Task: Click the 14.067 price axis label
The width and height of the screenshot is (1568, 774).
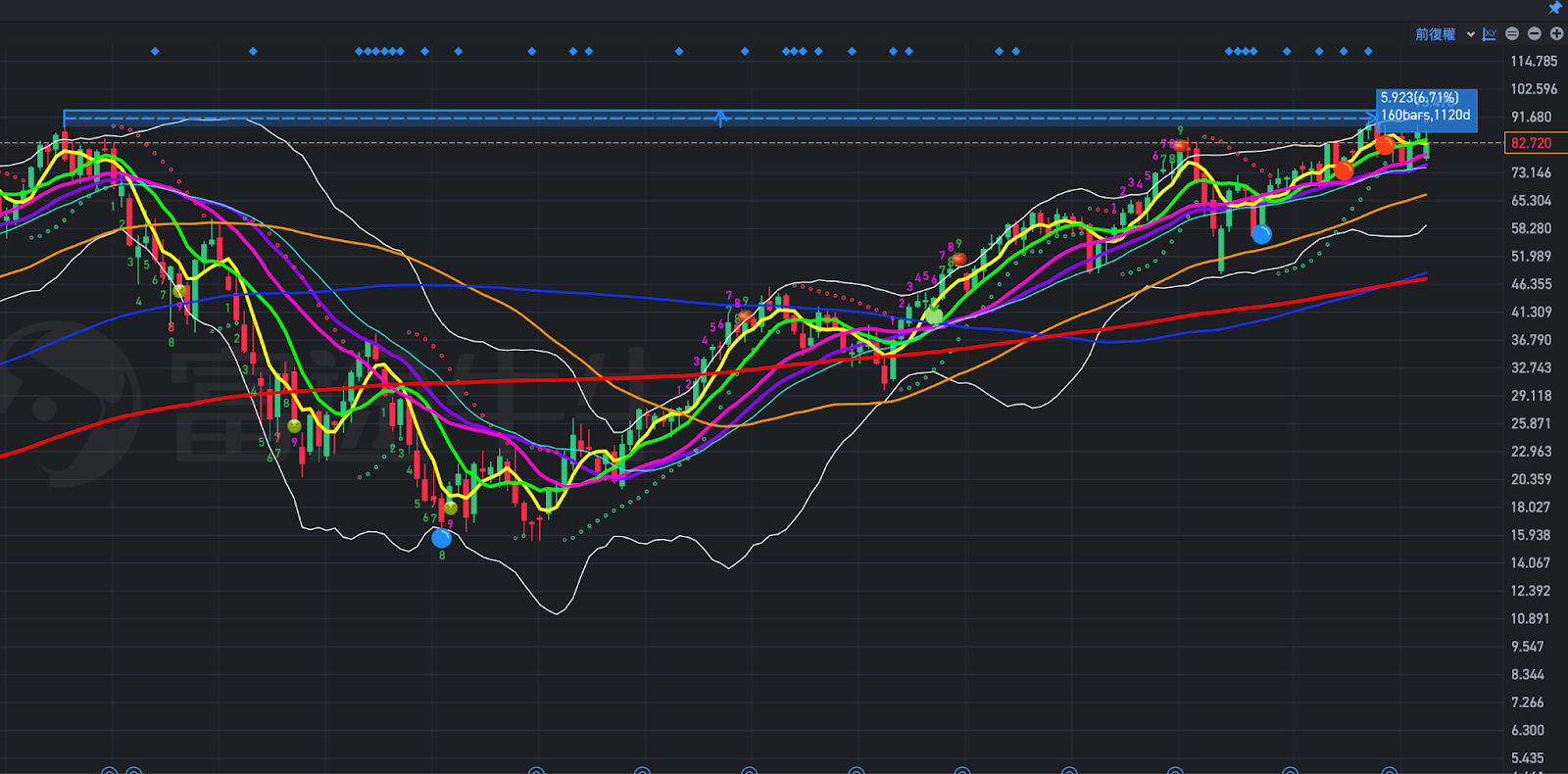Action: click(1531, 563)
